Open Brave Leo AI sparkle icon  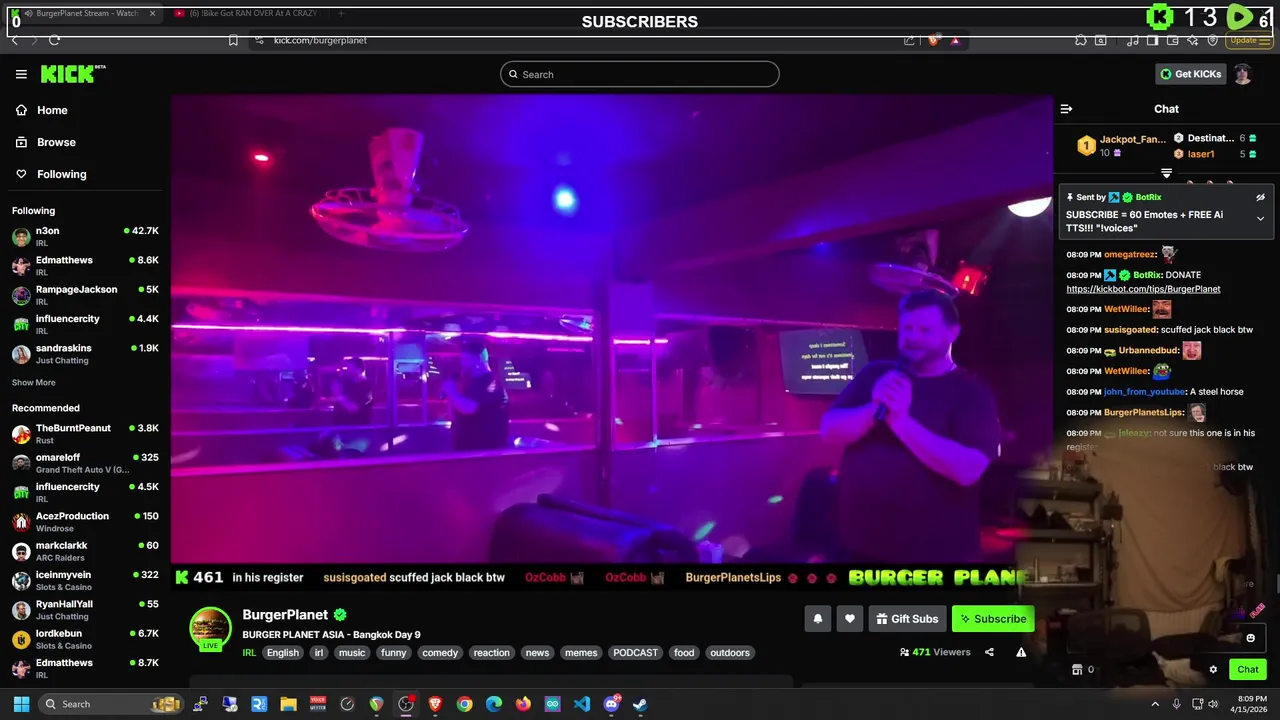[1194, 40]
